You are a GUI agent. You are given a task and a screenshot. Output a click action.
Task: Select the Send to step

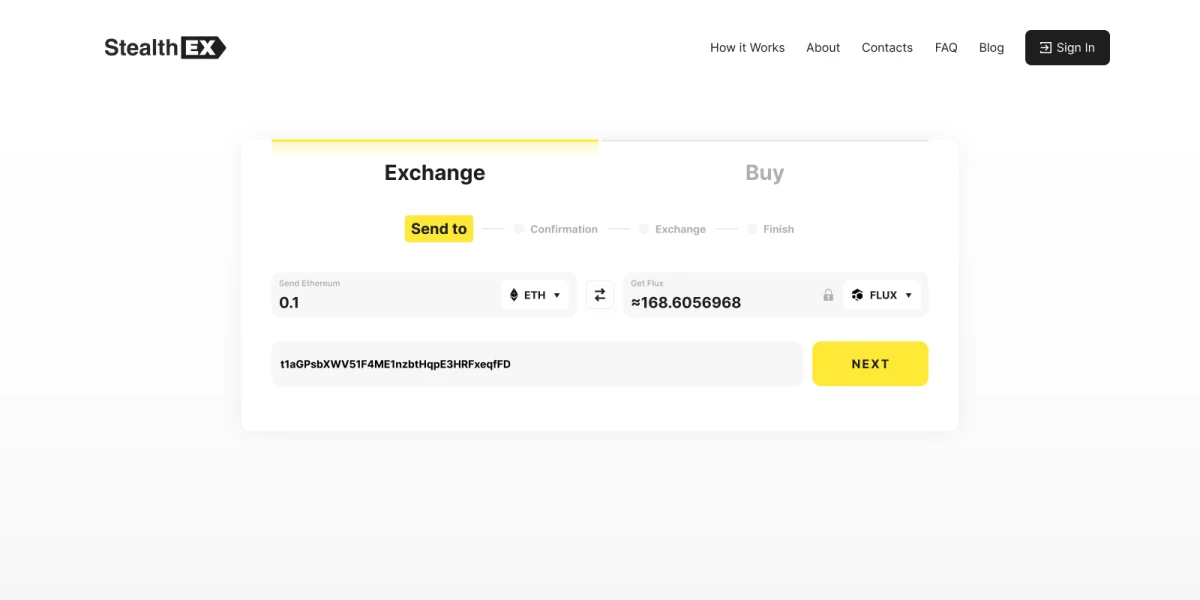[x=439, y=229]
